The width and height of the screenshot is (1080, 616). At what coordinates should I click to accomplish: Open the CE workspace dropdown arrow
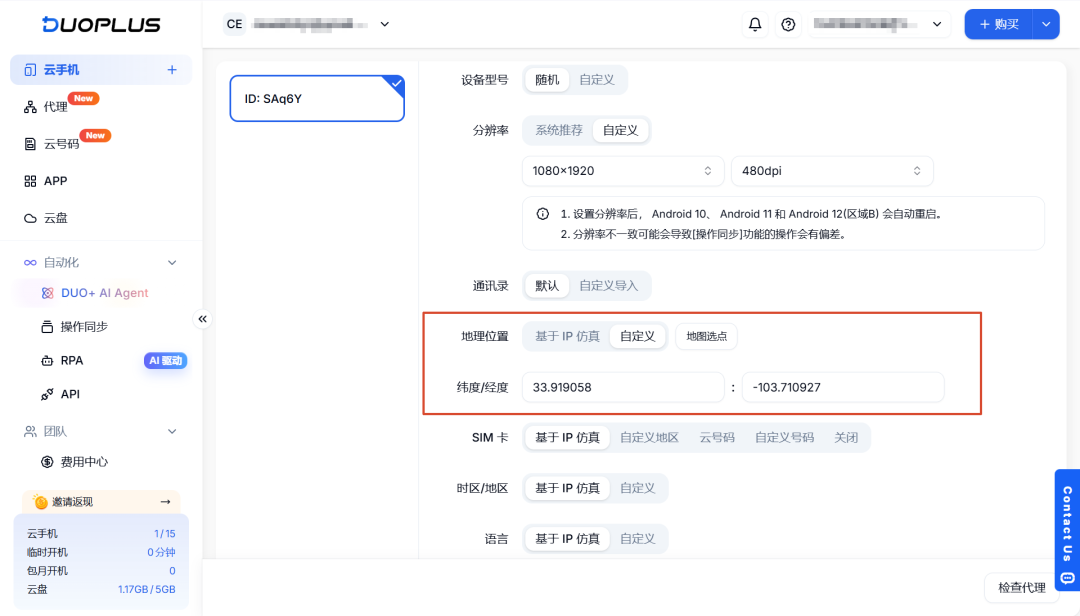tap(385, 24)
